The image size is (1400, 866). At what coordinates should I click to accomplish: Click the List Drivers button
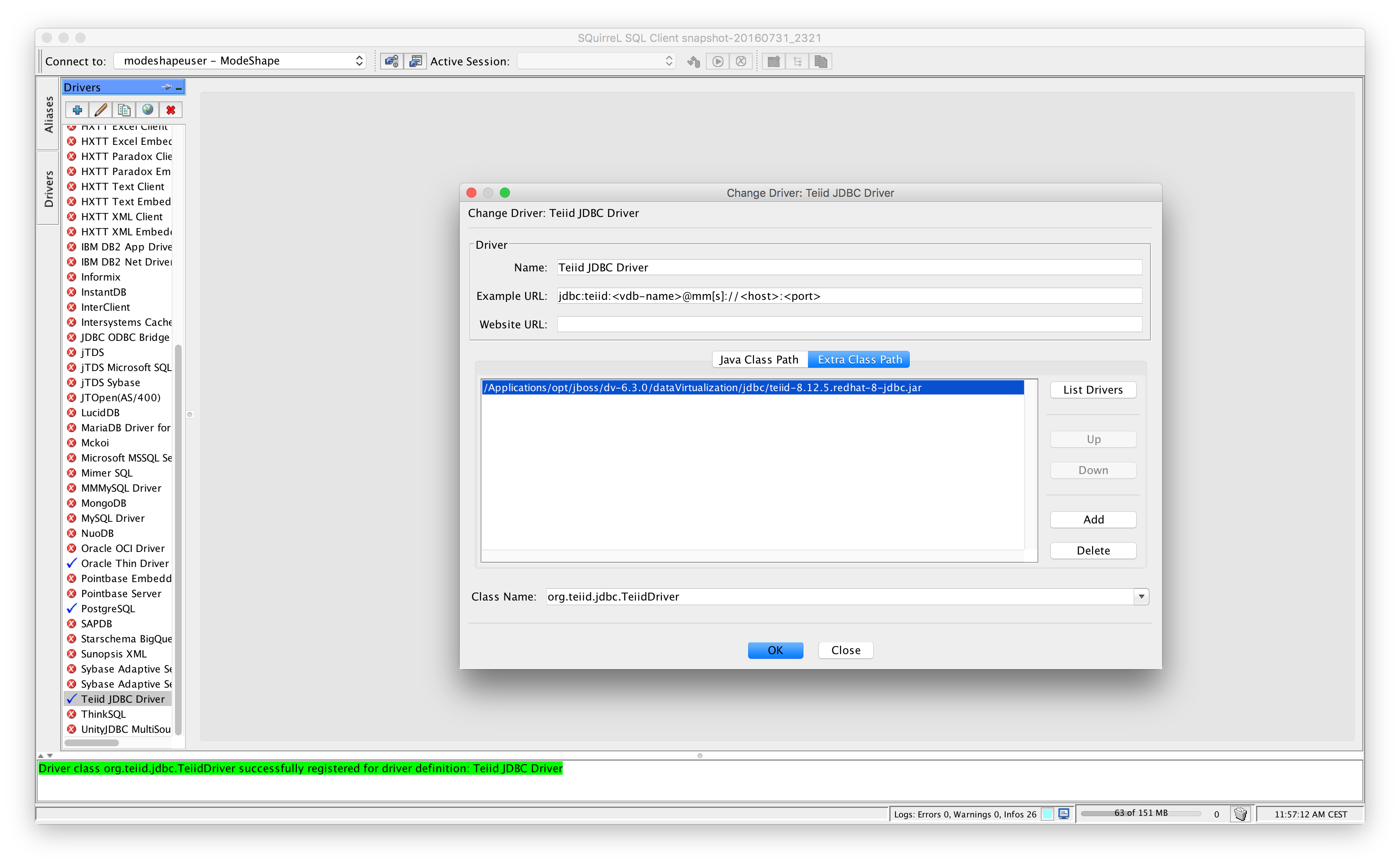pos(1093,389)
